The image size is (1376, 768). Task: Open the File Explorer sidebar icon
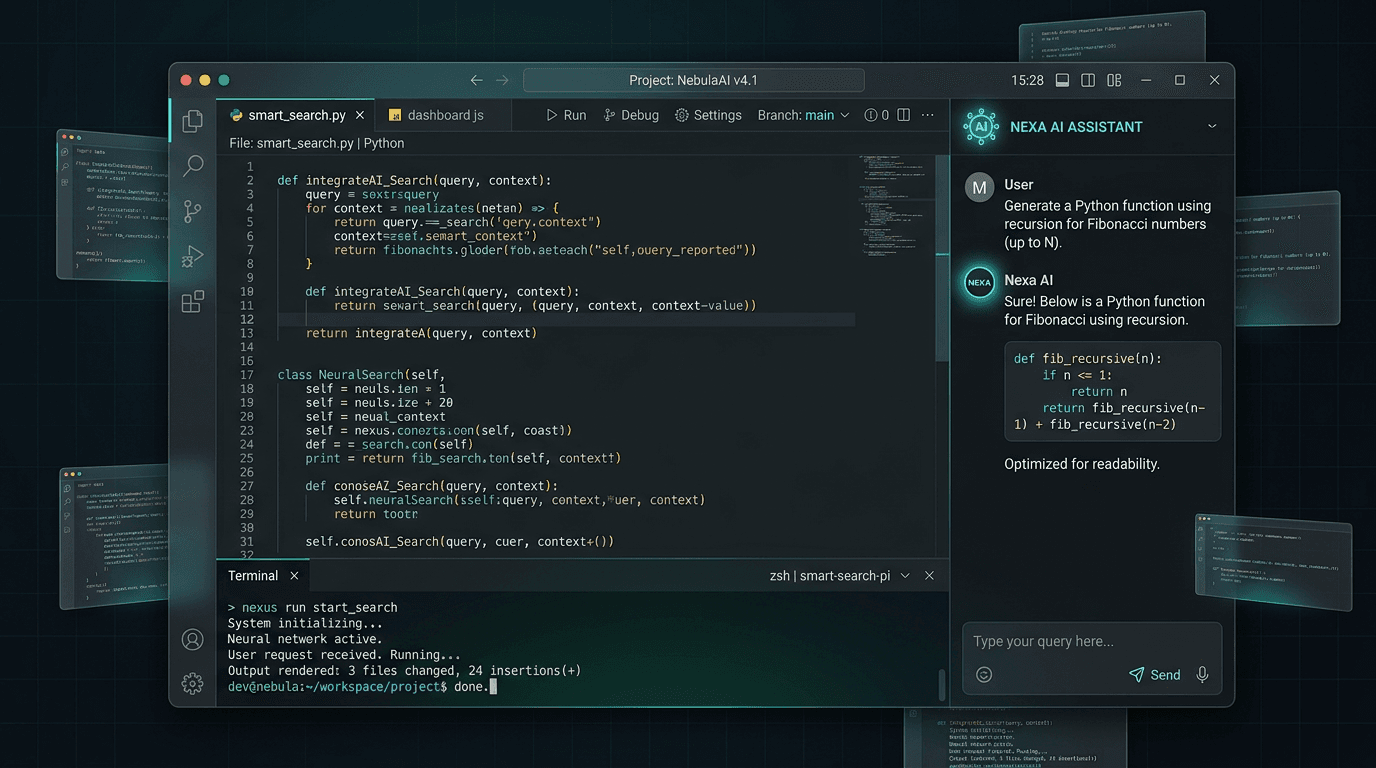click(x=192, y=120)
